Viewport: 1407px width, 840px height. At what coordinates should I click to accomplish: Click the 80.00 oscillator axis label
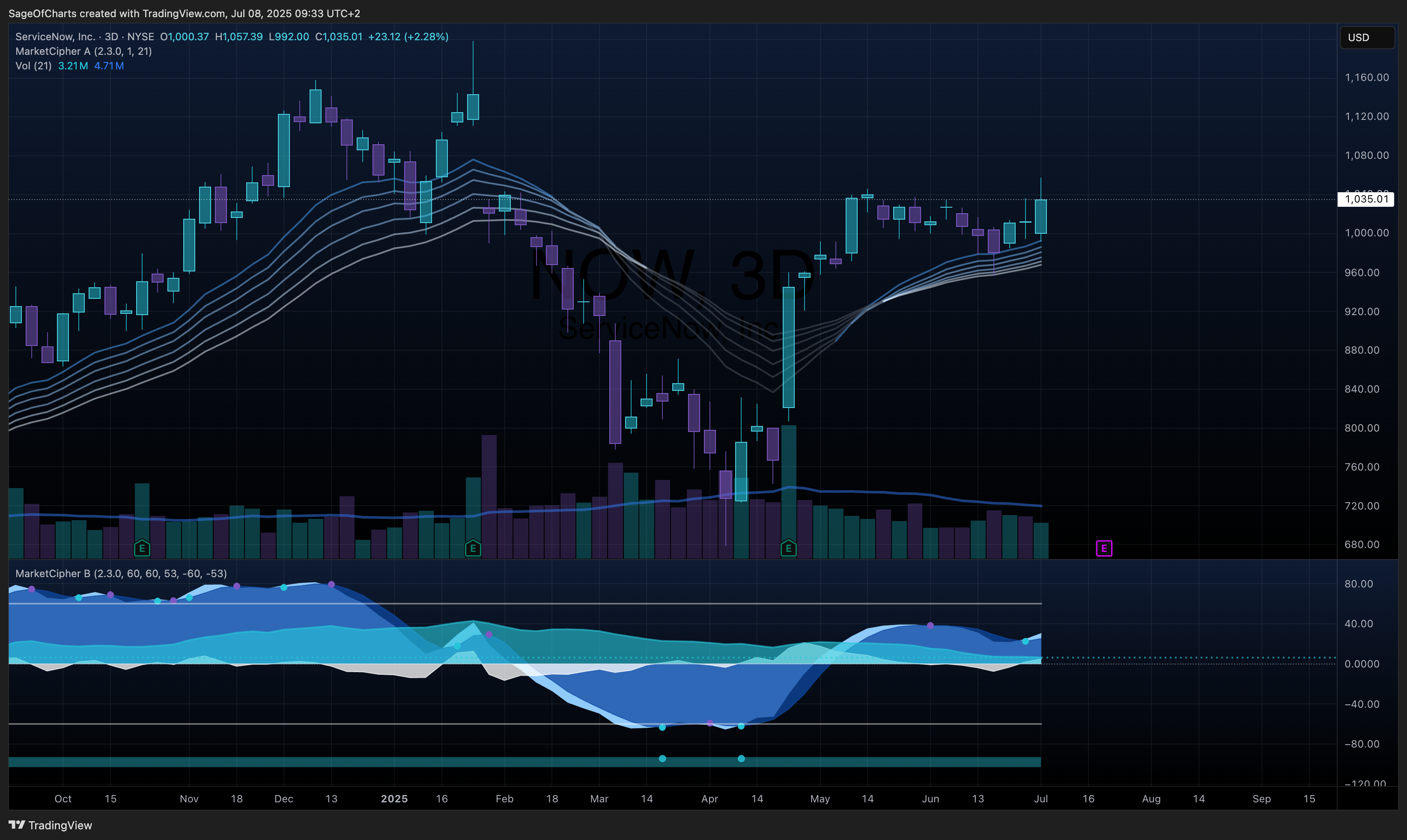(x=1359, y=584)
